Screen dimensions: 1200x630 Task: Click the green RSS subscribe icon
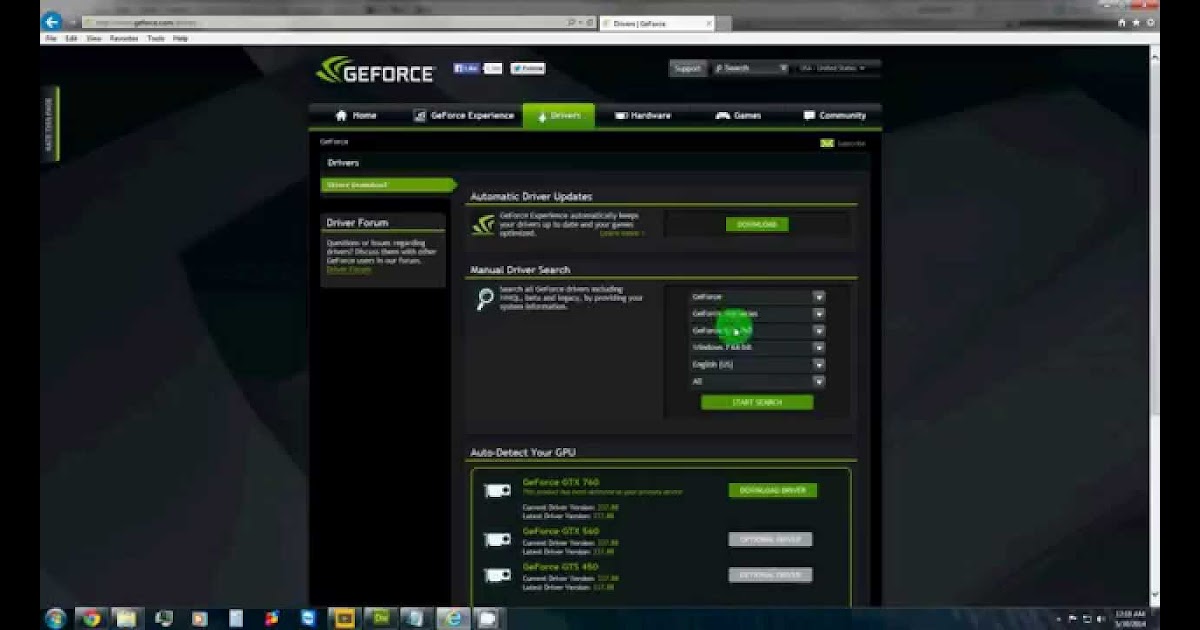tap(827, 143)
